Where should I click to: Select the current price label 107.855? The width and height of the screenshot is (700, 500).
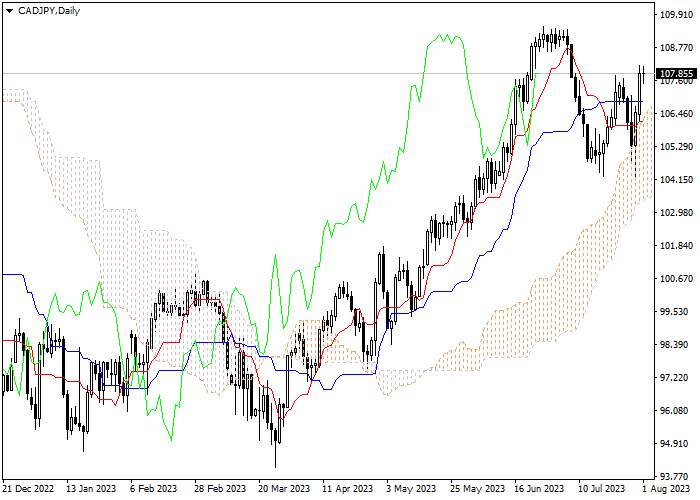(x=676, y=74)
